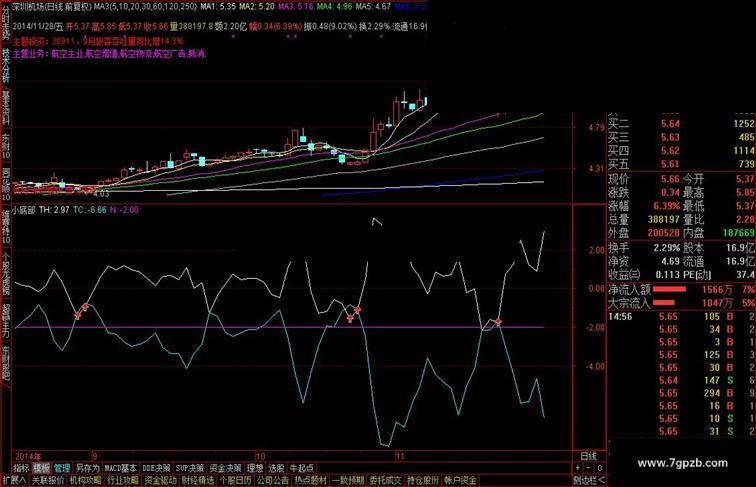The width and height of the screenshot is (756, 487).
Task: Click the 2014年 timeline label
Action: [x=28, y=456]
